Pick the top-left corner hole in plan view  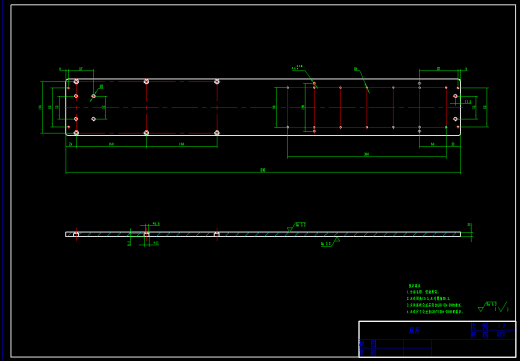coord(76,81)
